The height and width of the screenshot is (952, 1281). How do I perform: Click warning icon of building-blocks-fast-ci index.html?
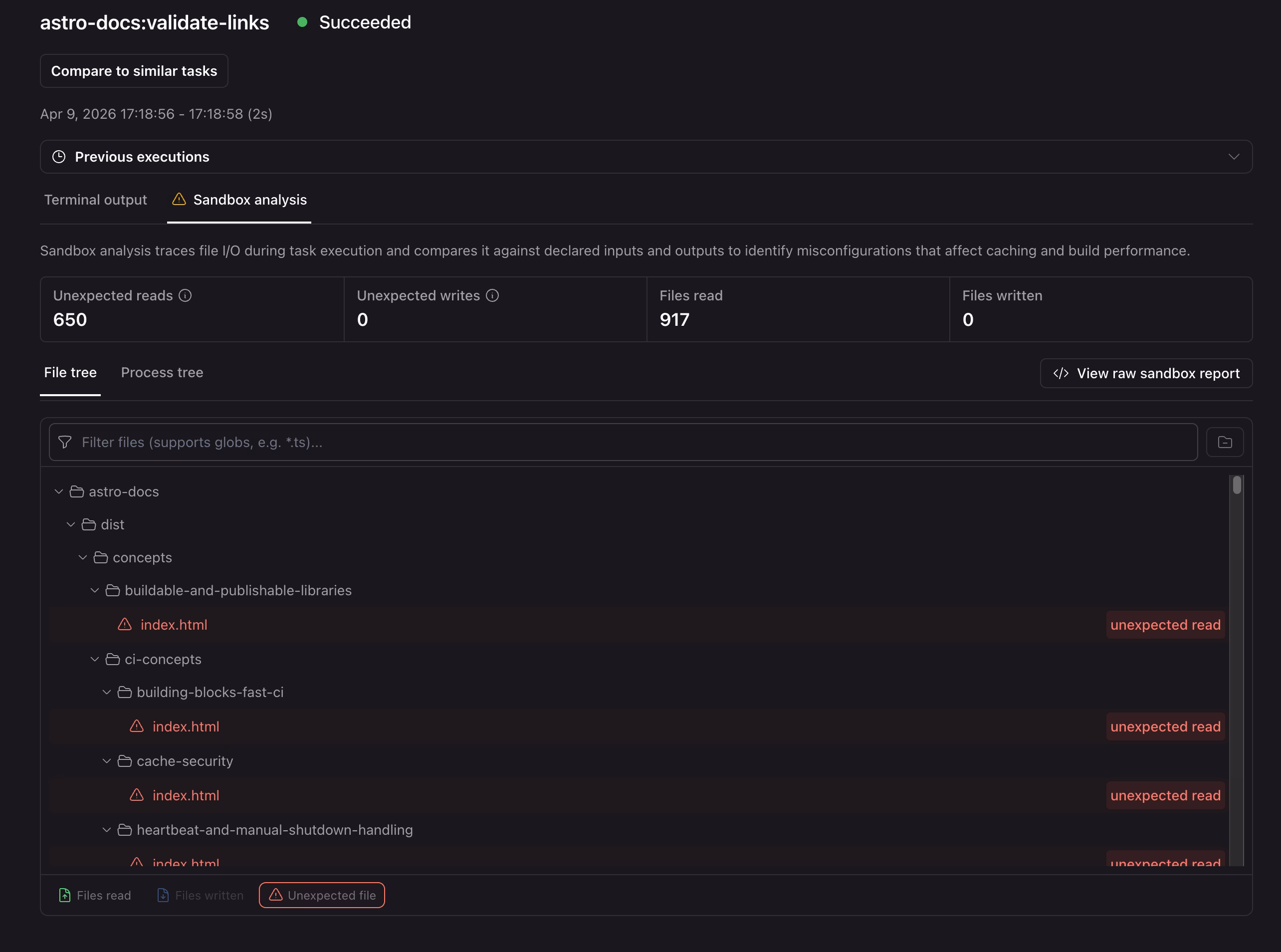tap(137, 726)
